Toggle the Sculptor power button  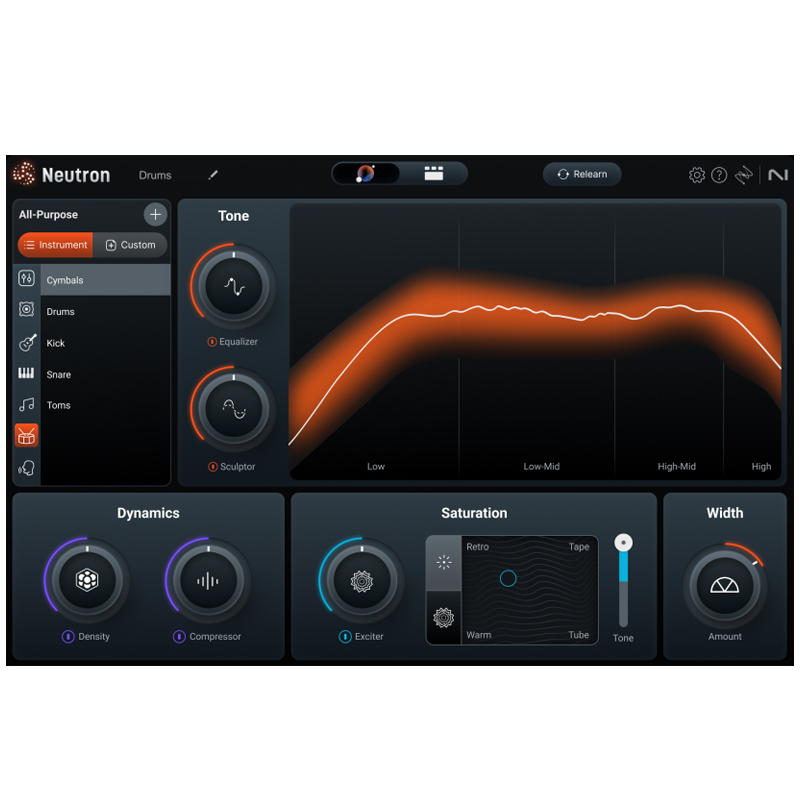pos(213,467)
